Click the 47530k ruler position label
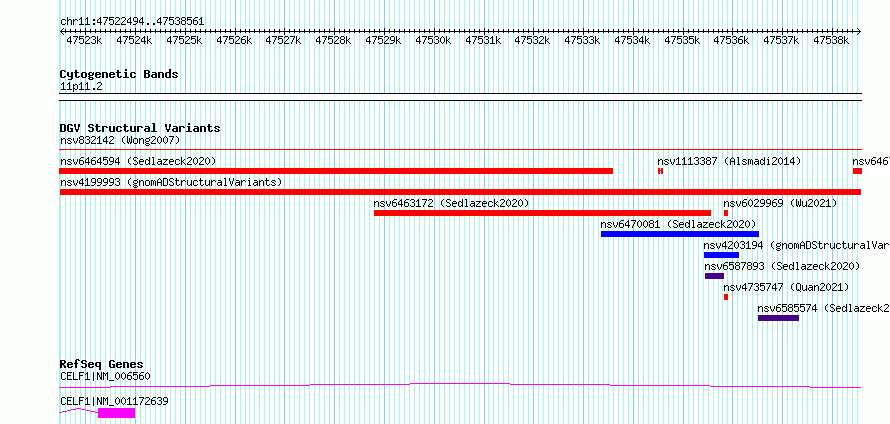Screen dimensions: 890x424 [x=433, y=40]
